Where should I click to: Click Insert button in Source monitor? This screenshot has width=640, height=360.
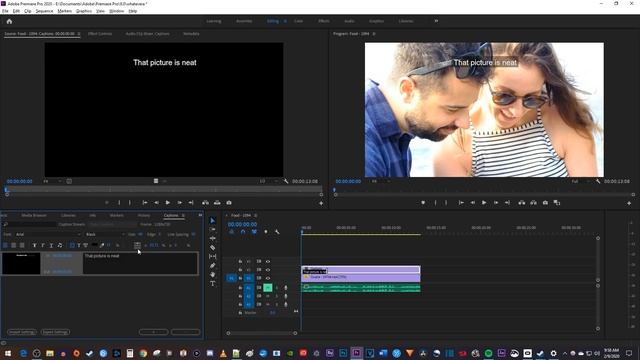(x=205, y=202)
